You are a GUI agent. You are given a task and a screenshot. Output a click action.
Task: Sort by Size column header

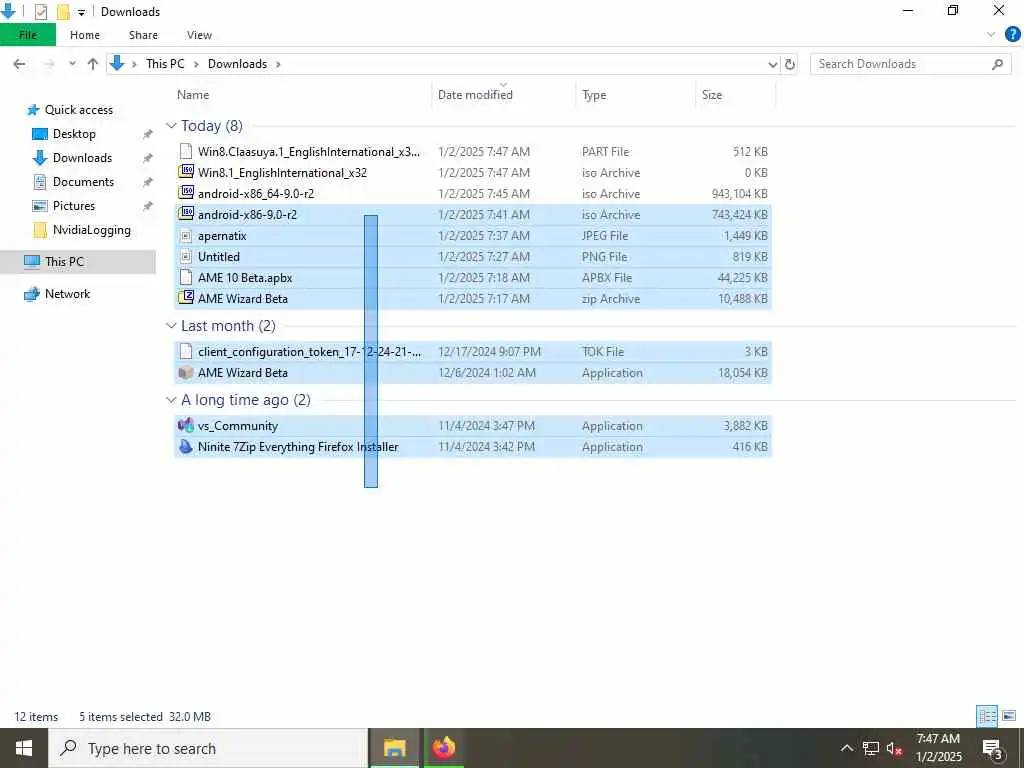(712, 95)
